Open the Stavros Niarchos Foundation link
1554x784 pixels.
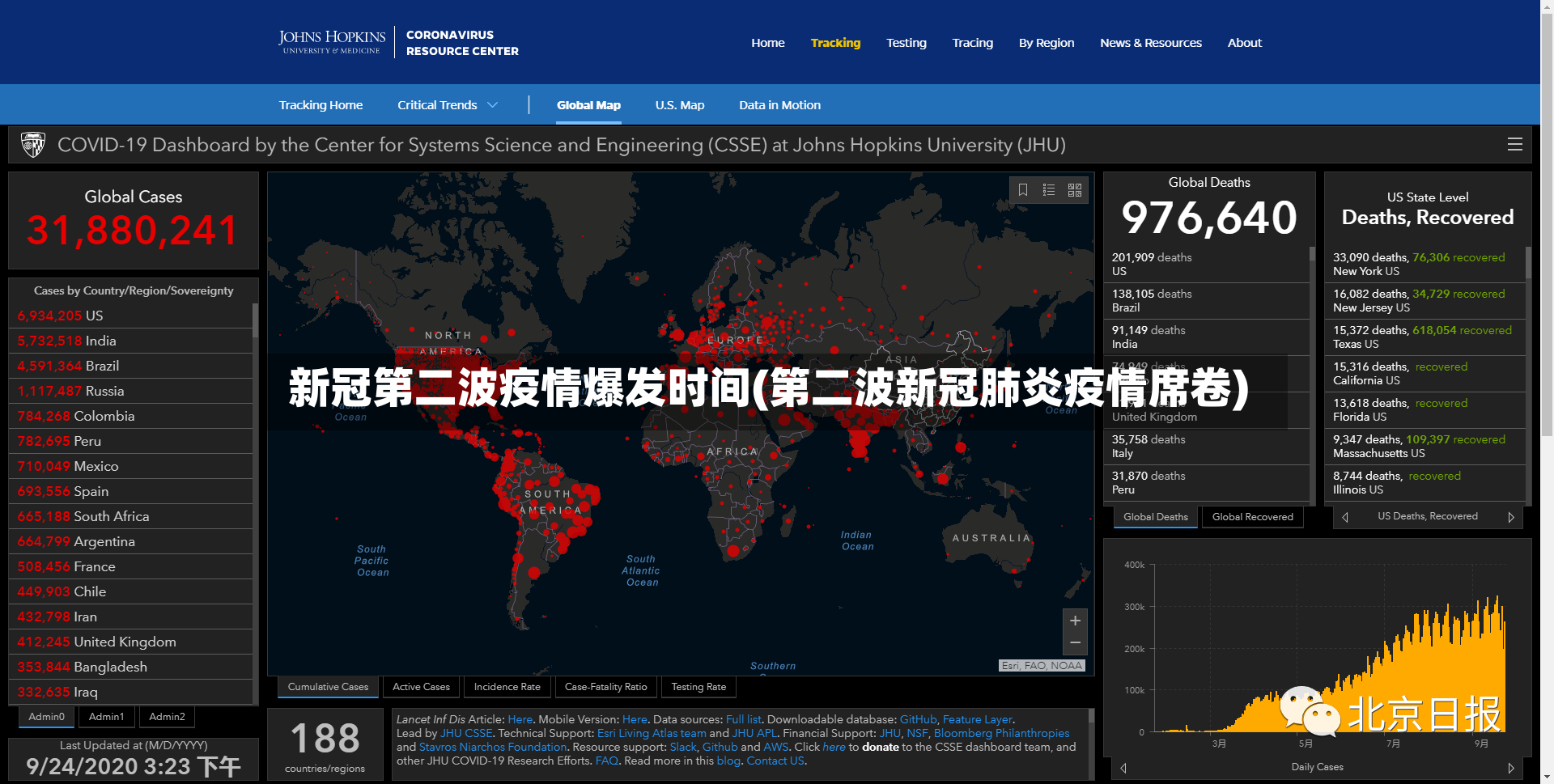[493, 747]
